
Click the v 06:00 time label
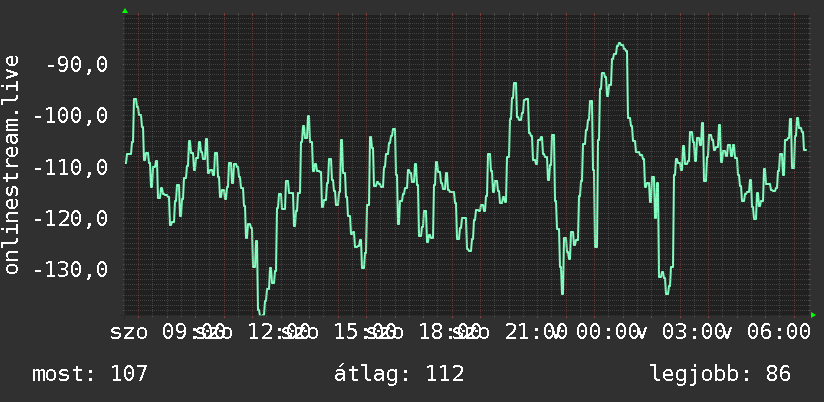click(766, 332)
